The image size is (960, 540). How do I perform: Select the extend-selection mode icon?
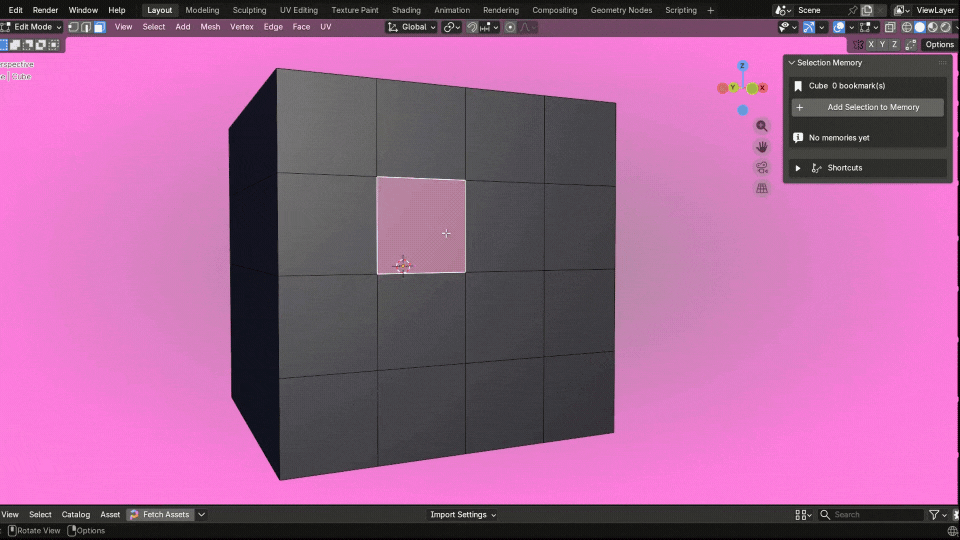15,45
